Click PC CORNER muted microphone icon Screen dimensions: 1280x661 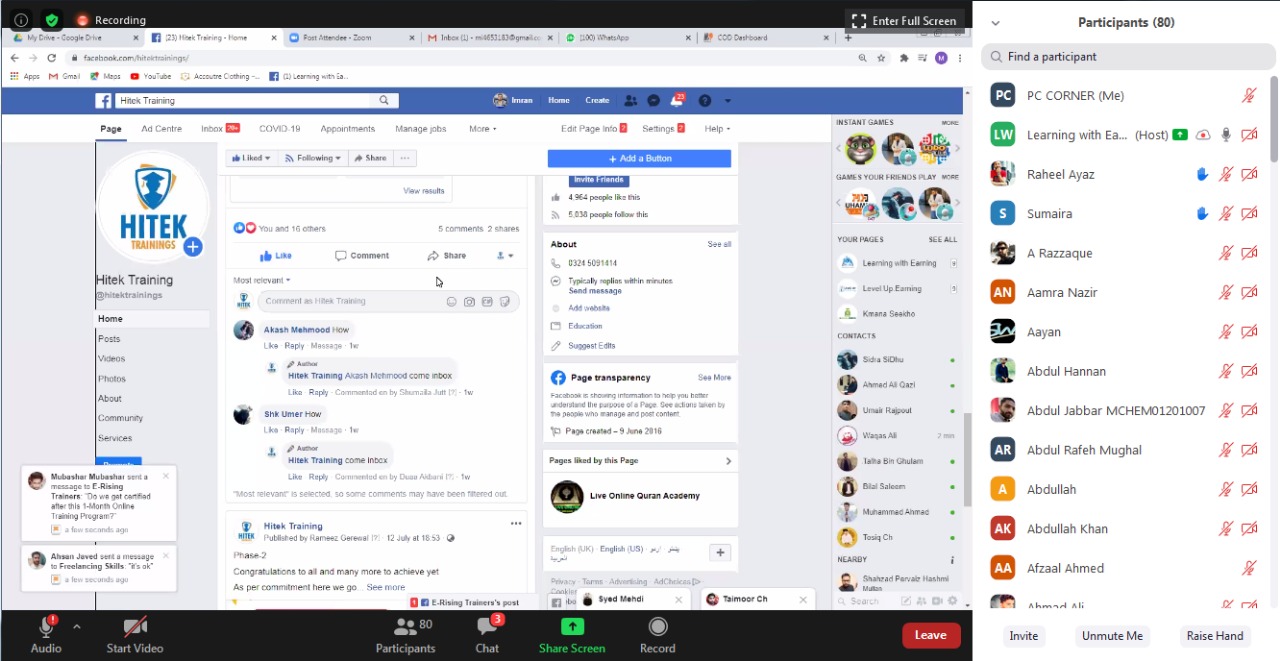[x=1249, y=96]
